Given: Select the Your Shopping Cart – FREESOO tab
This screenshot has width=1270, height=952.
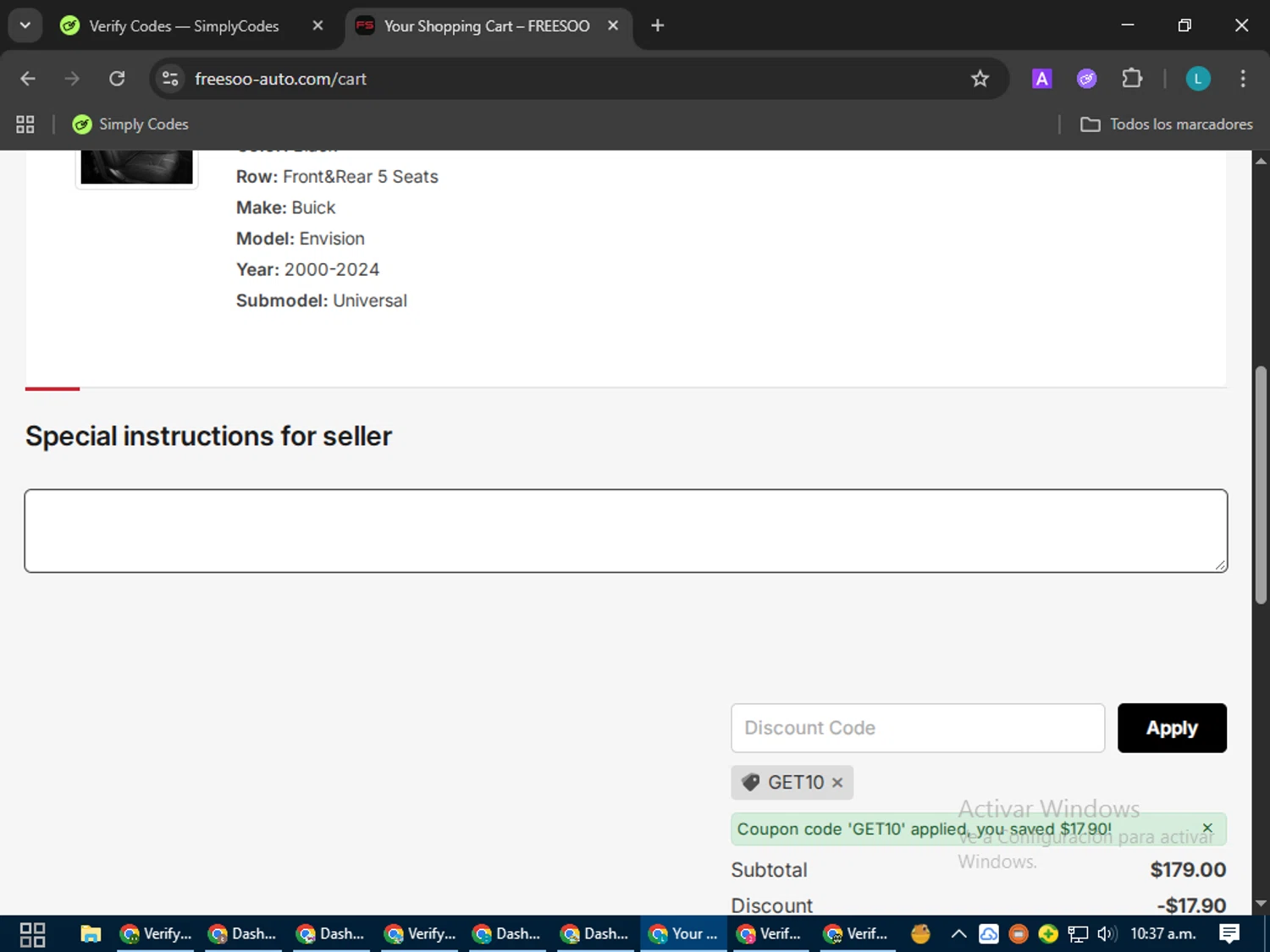Looking at the screenshot, I should pyautogui.click(x=487, y=25).
